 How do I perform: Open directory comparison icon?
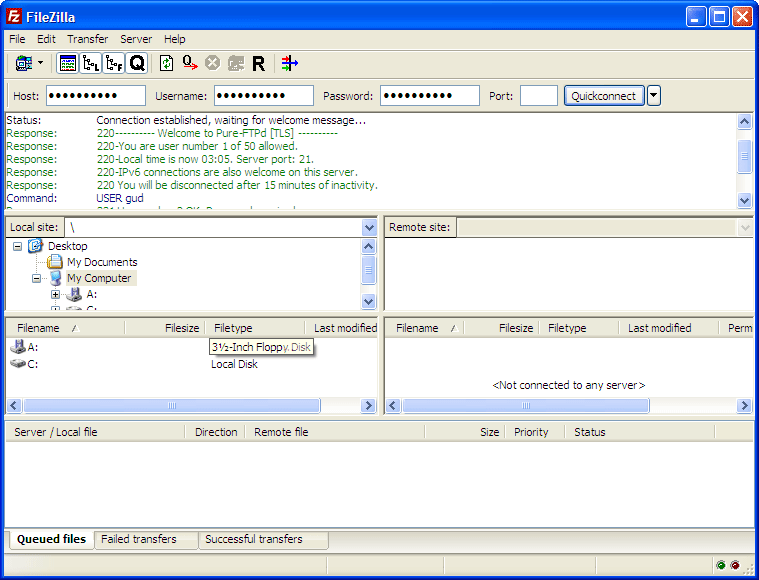click(x=289, y=63)
